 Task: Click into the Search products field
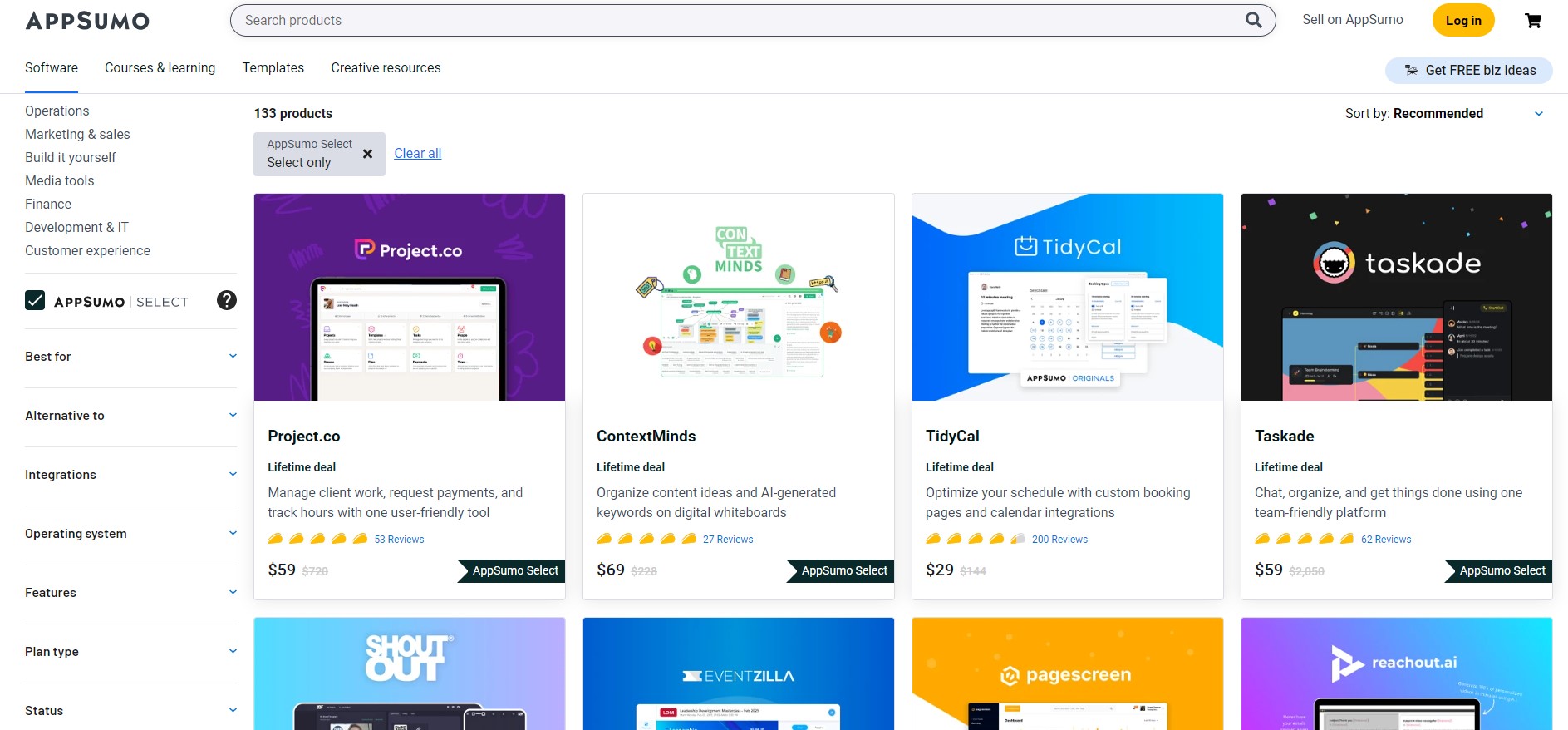731,20
